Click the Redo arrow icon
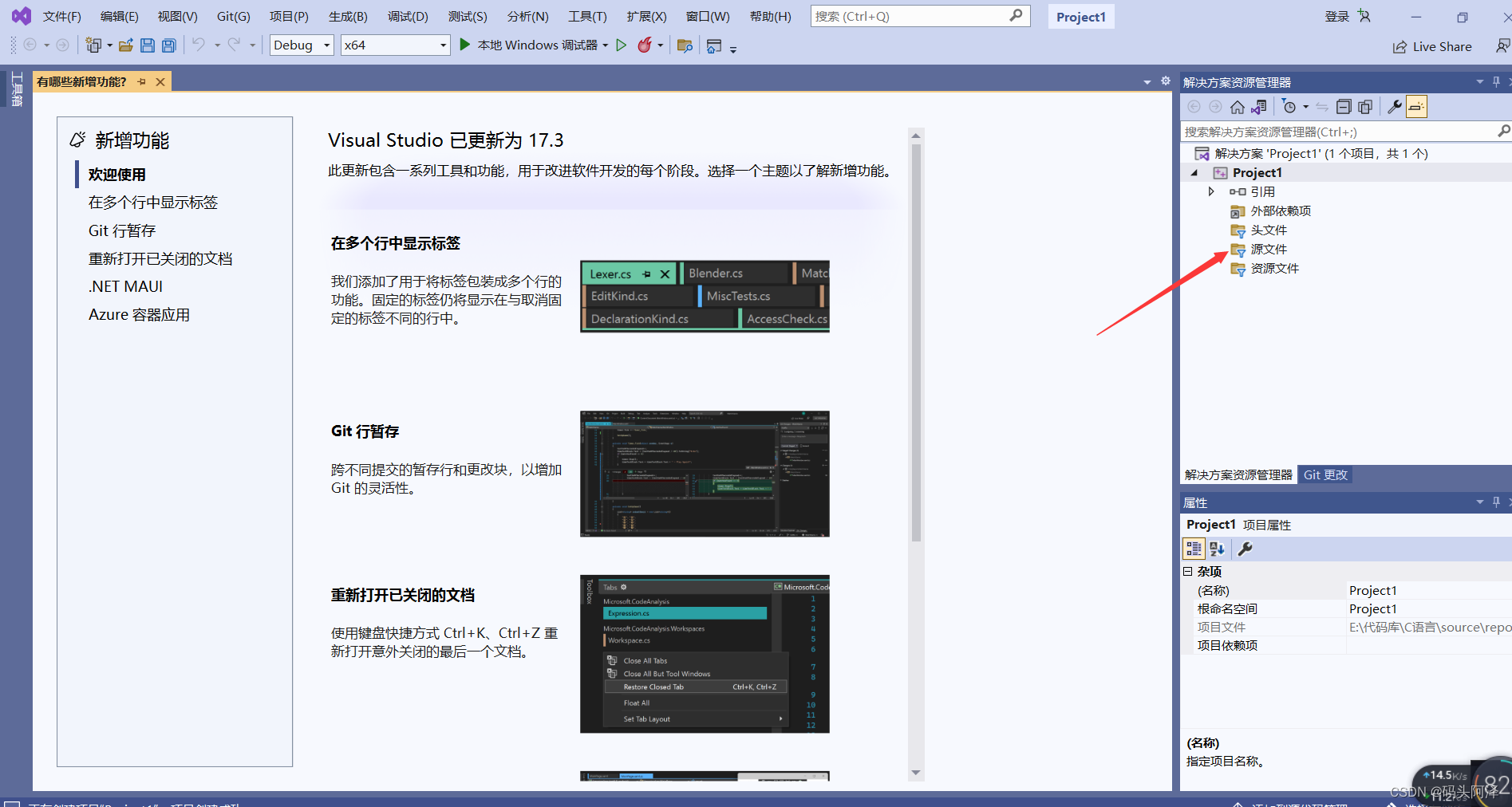 click(234, 45)
